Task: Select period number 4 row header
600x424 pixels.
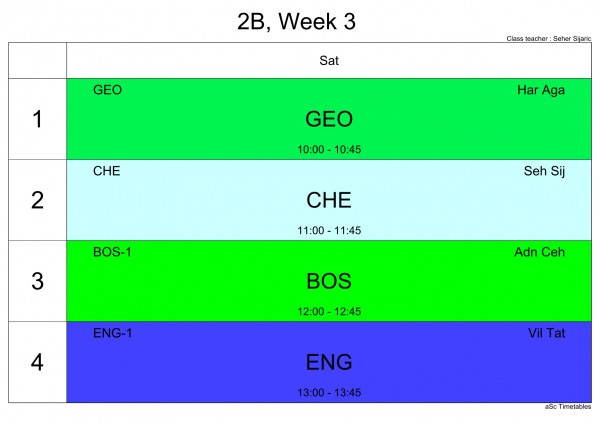Action: 38,362
